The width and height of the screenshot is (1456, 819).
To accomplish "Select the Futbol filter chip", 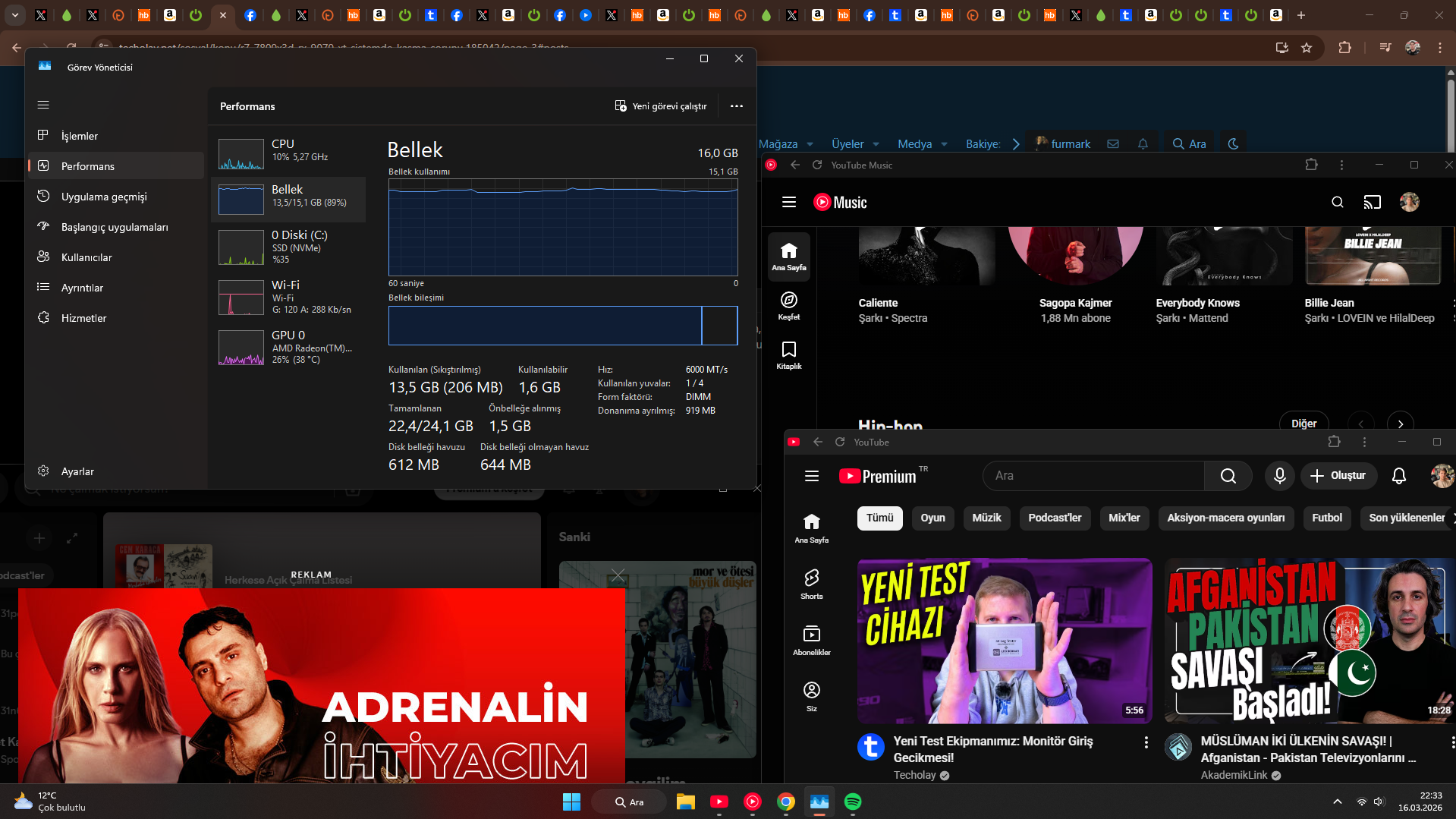I will (x=1327, y=518).
